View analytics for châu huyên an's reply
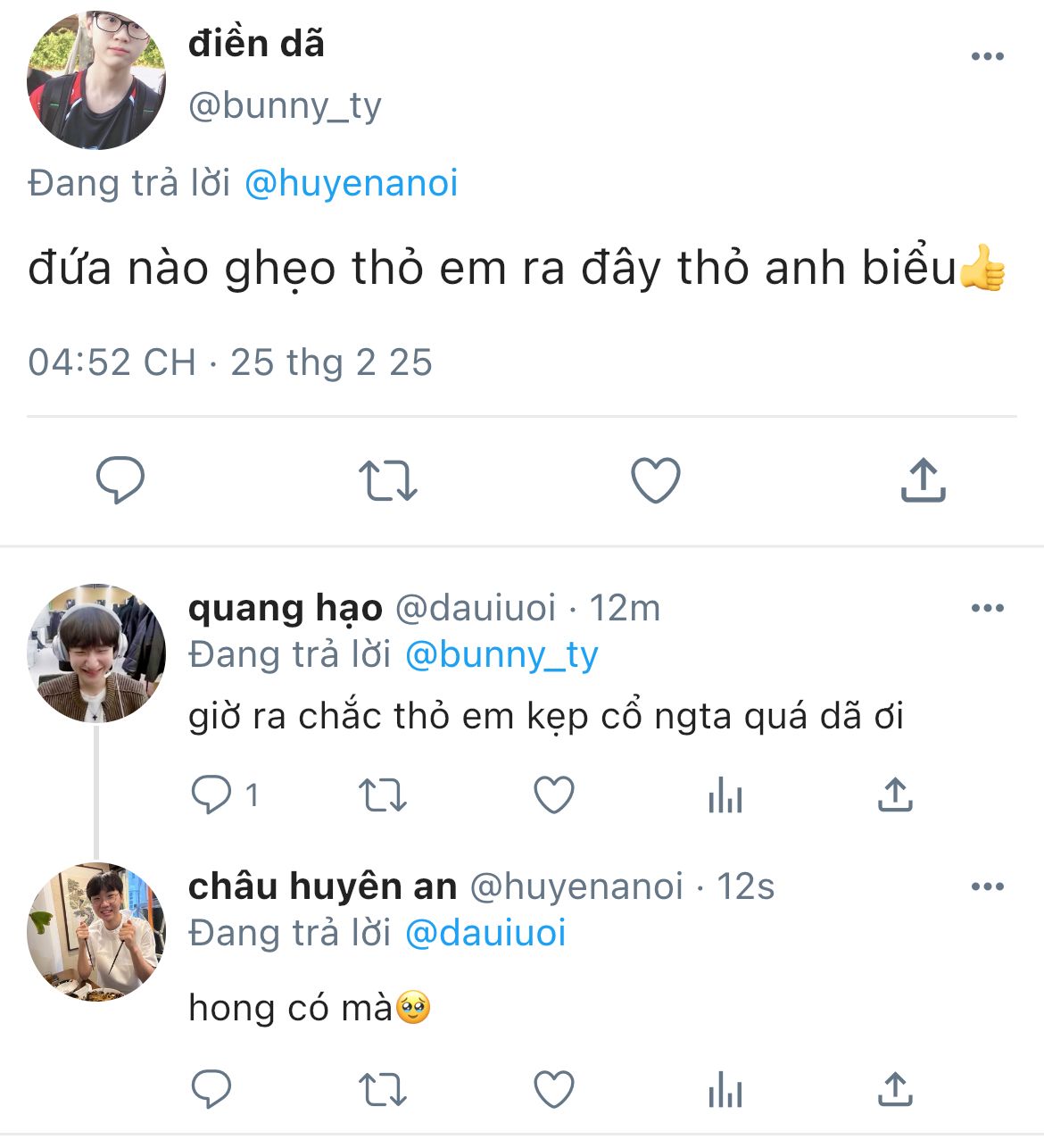The width and height of the screenshot is (1044, 1148). (725, 1089)
